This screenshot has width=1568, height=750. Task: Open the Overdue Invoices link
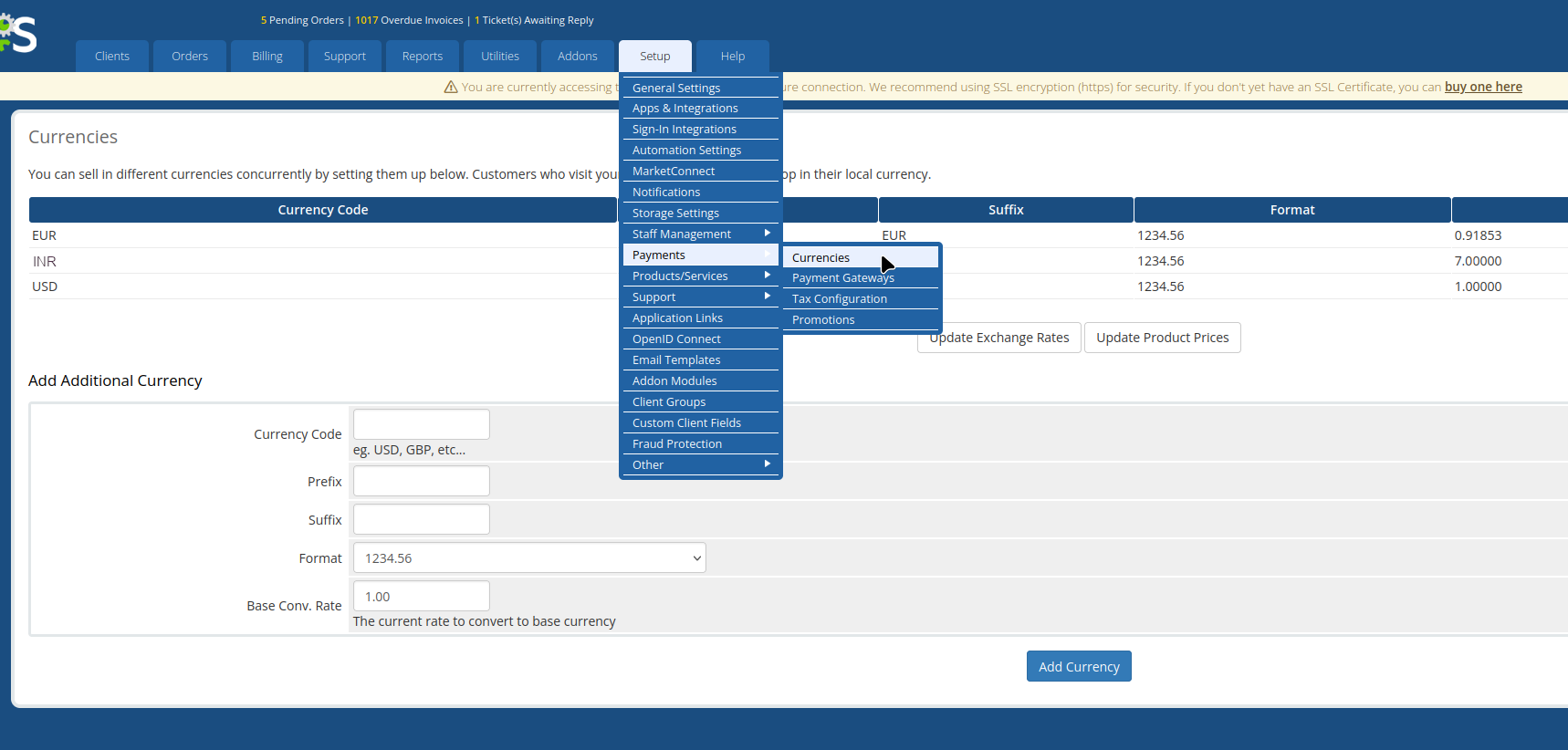409,20
